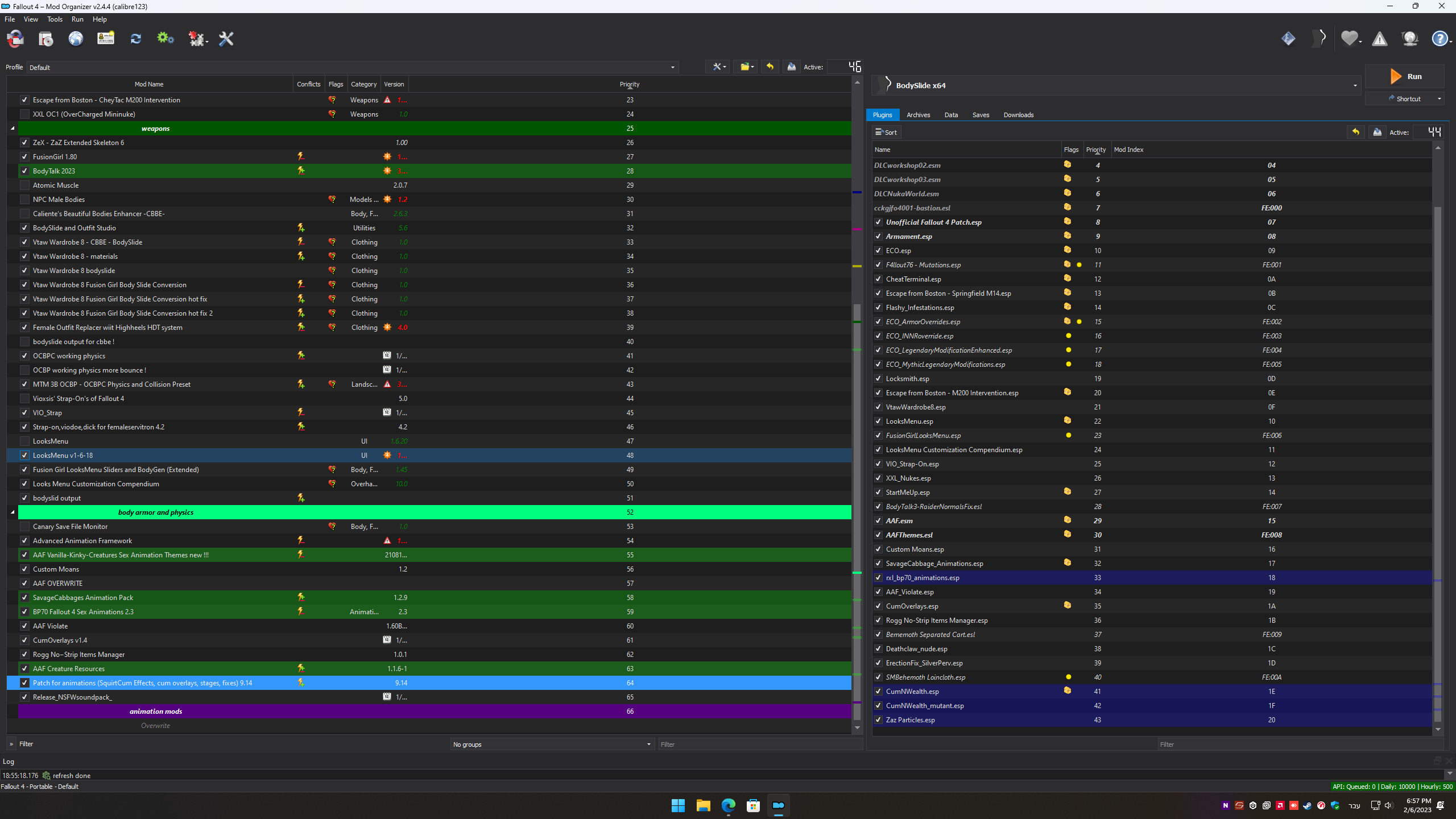Uncheck the Atomic Muscle mod

pos(24,185)
